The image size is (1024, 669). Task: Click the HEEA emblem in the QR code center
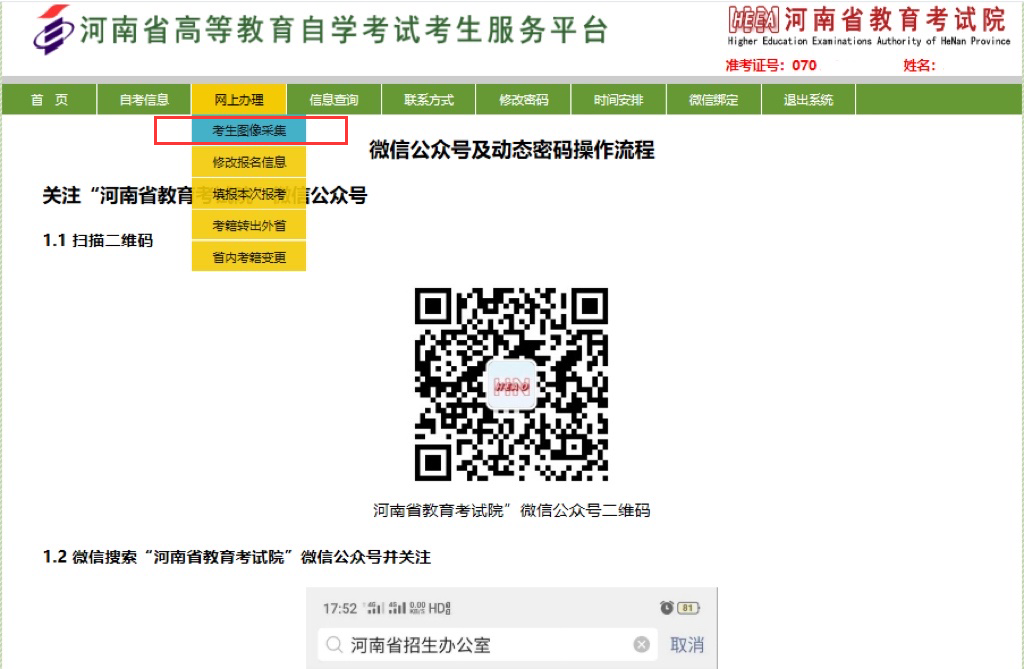pyautogui.click(x=511, y=385)
